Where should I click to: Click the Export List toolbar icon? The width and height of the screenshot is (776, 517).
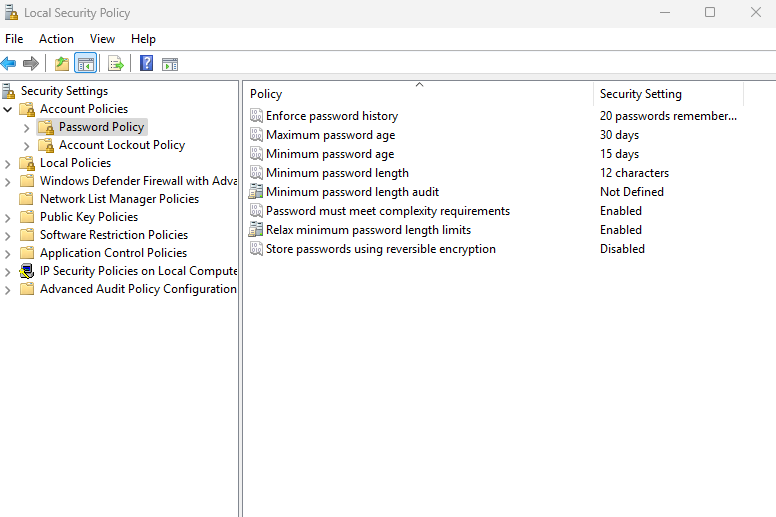[116, 64]
